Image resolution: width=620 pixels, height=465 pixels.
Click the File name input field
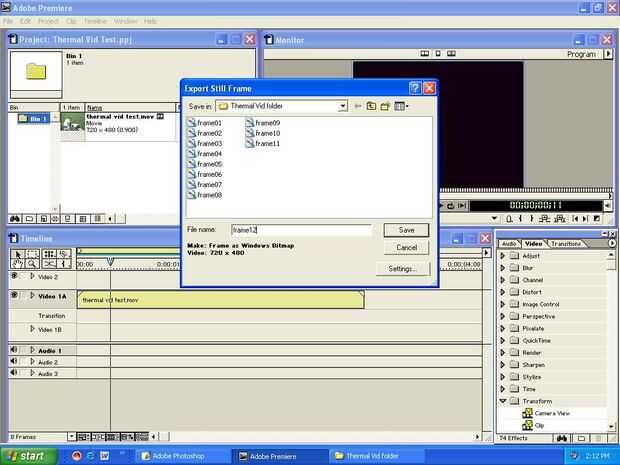[301, 230]
